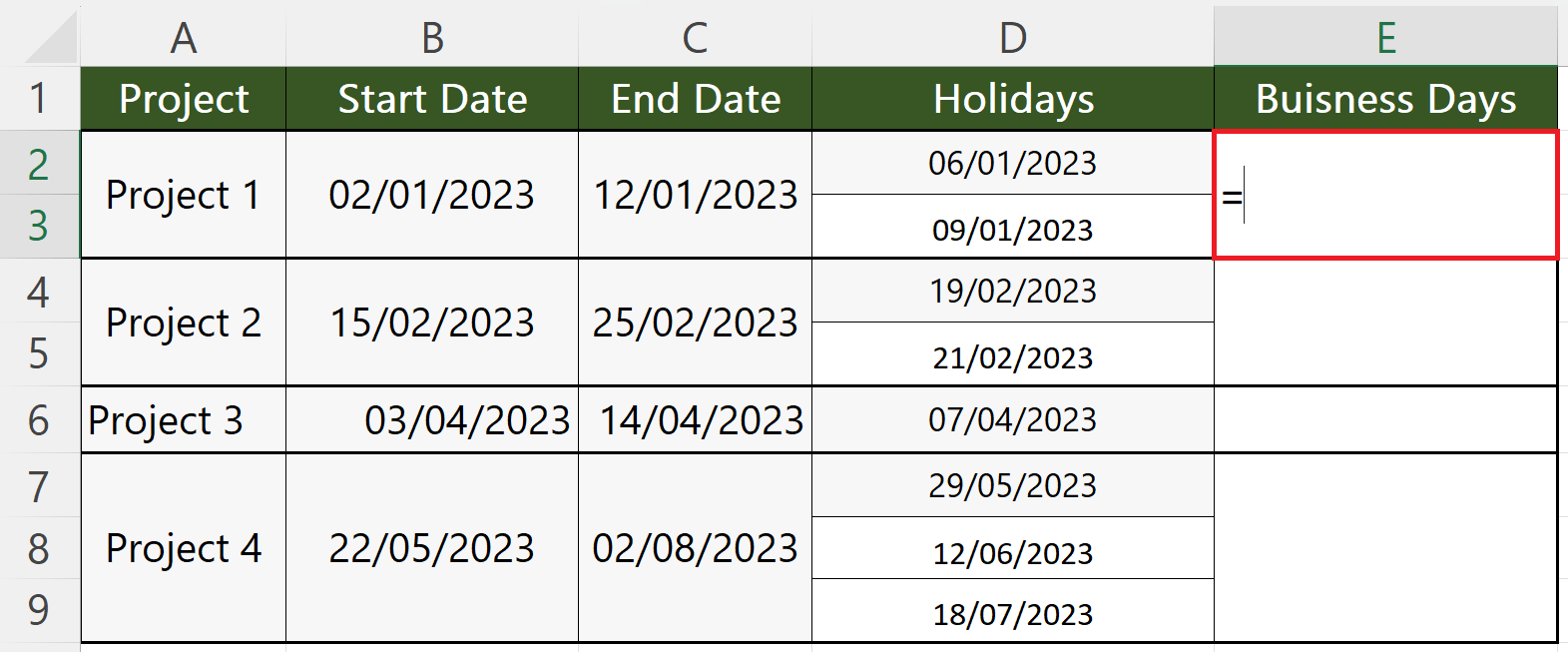Select end date 12/01/2023 for Project 1
The height and width of the screenshot is (652, 1568).
[x=695, y=195]
